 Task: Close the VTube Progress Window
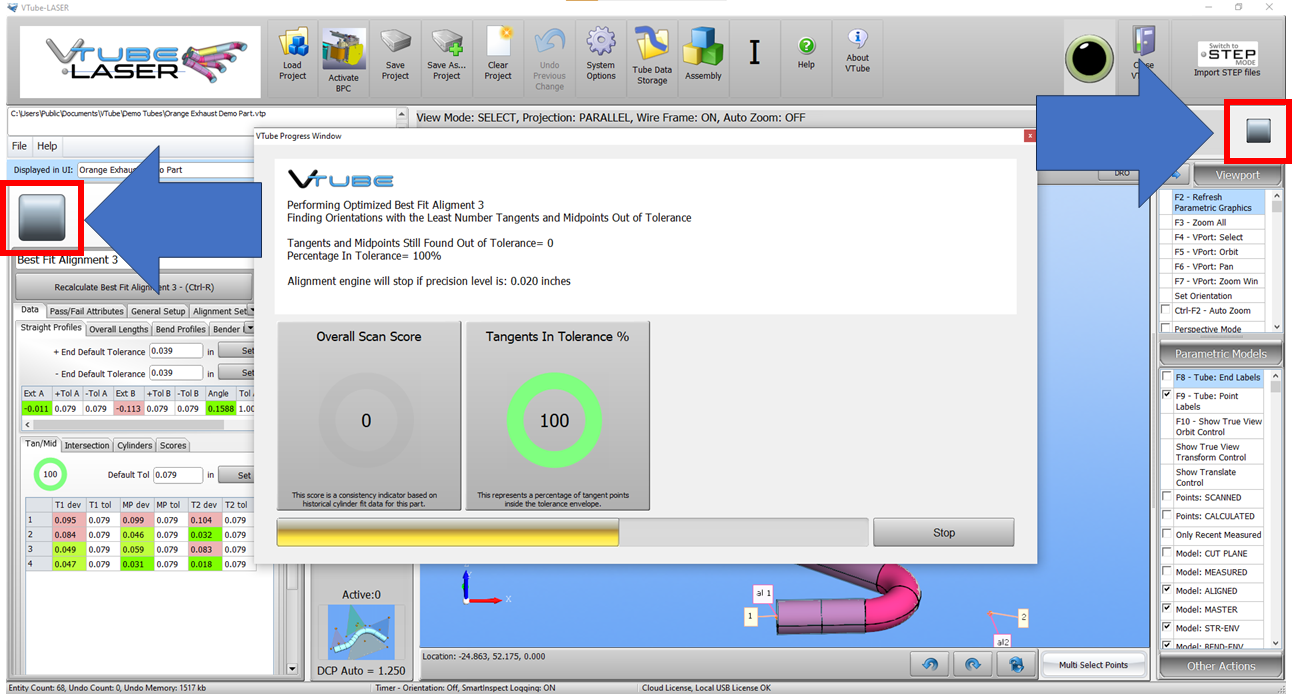click(x=1030, y=135)
